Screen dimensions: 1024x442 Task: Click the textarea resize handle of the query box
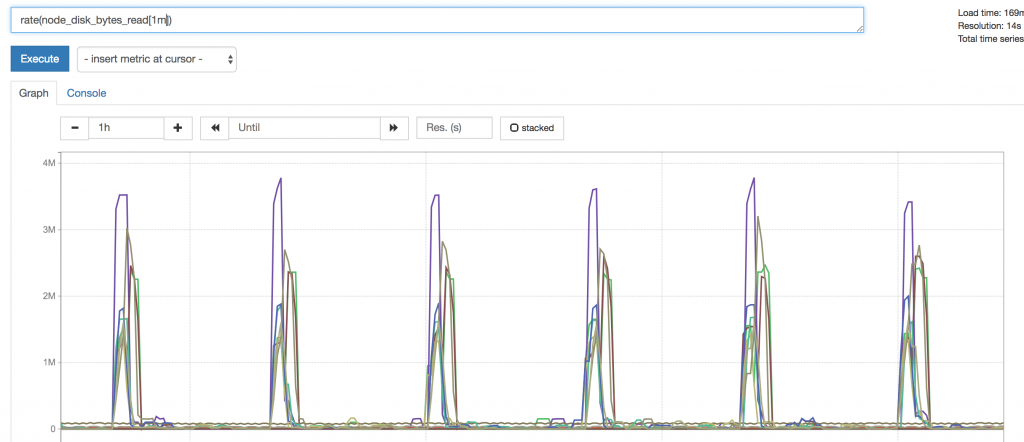tap(859, 28)
